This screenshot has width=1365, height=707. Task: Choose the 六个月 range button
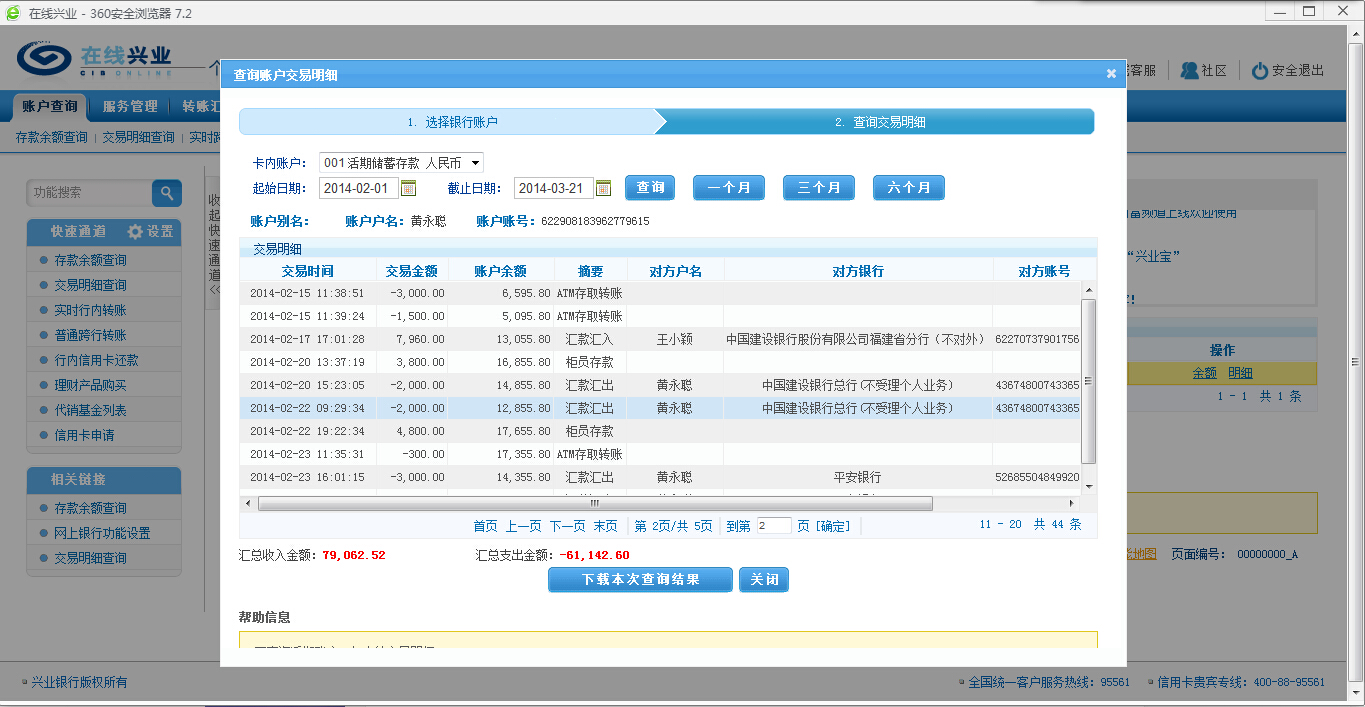point(908,188)
